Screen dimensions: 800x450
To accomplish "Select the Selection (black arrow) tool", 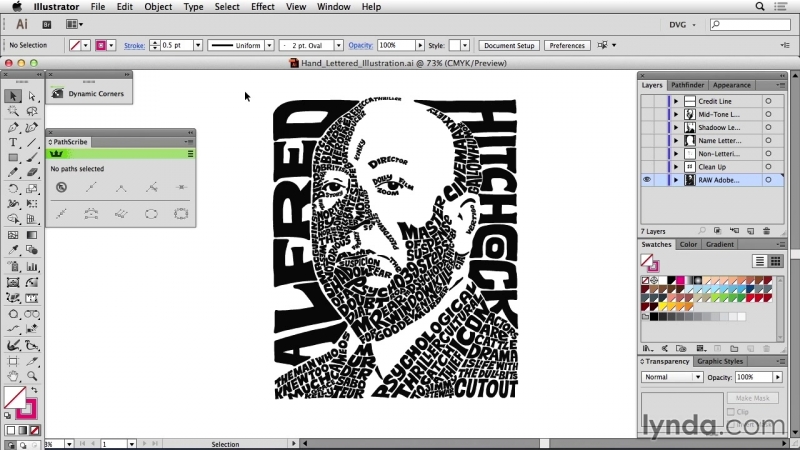I will click(x=13, y=95).
